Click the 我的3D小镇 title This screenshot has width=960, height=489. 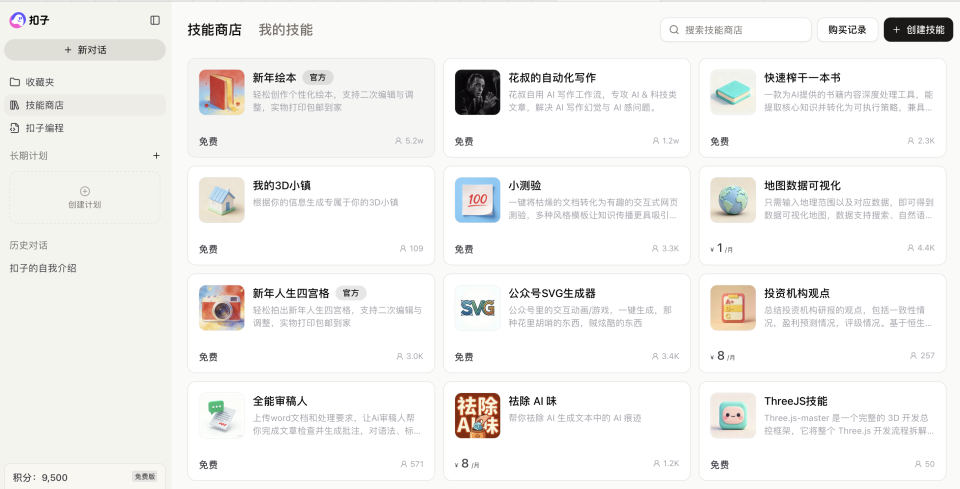(x=282, y=185)
